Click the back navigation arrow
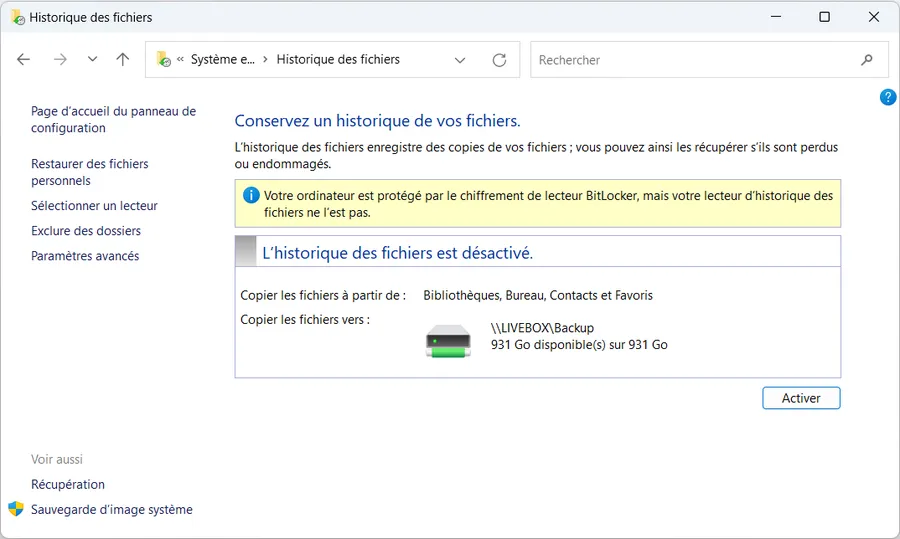Viewport: 900px width, 539px height. [24, 60]
